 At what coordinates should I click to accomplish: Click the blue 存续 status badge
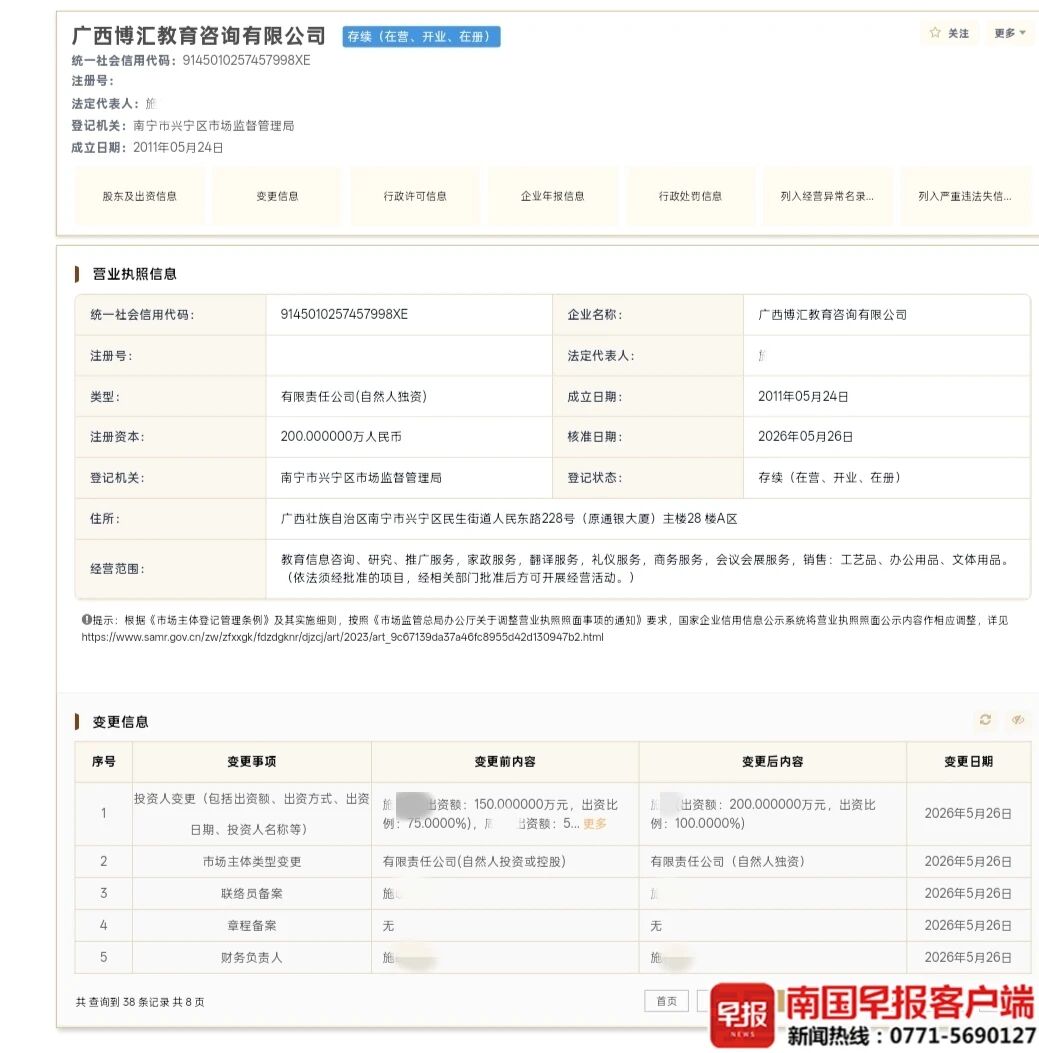pyautogui.click(x=421, y=36)
